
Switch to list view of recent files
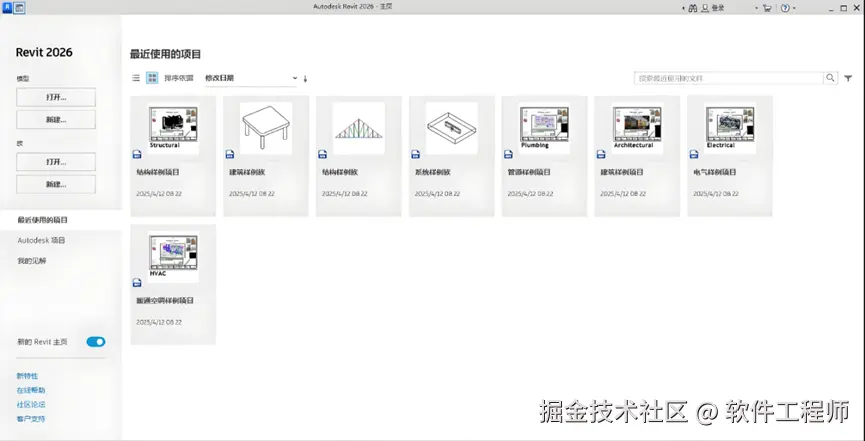click(x=136, y=78)
